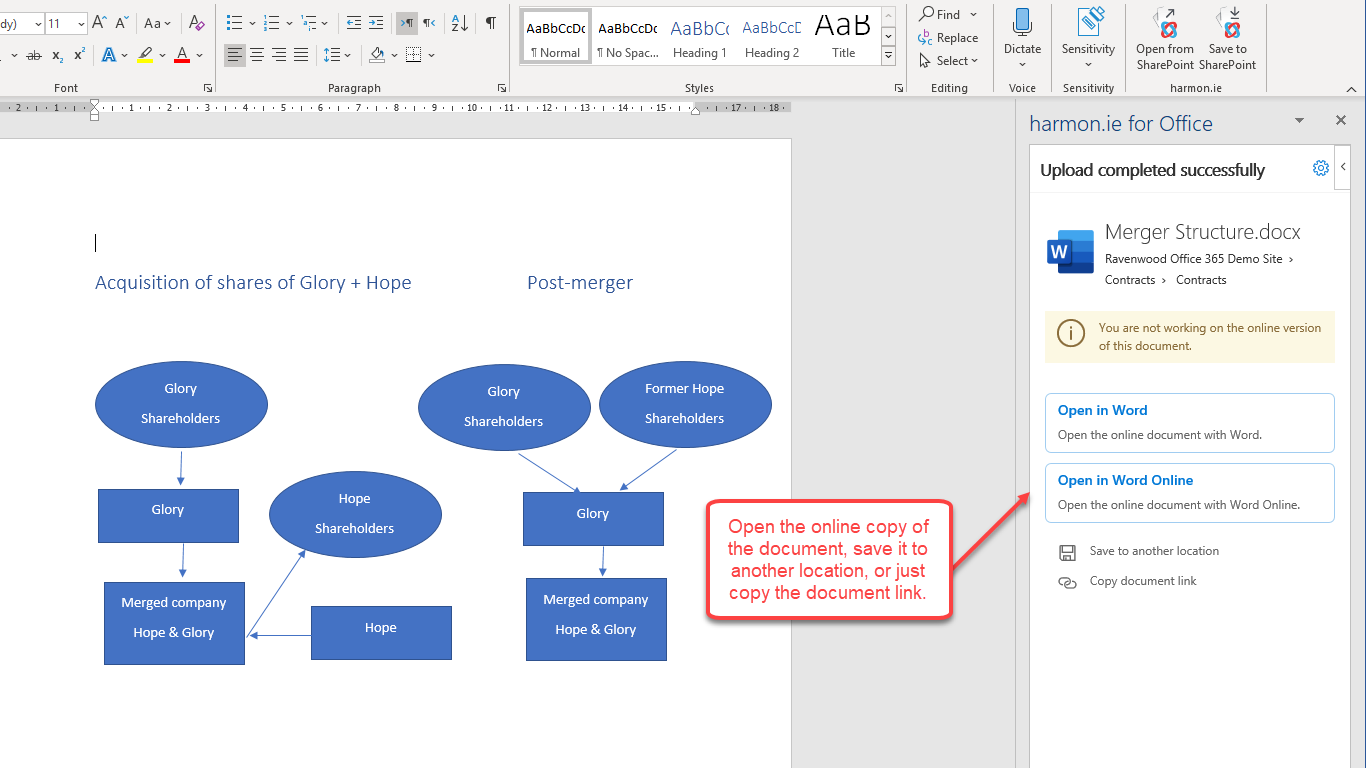Open Replace dialog
The height and width of the screenshot is (768, 1366).
click(x=948, y=38)
